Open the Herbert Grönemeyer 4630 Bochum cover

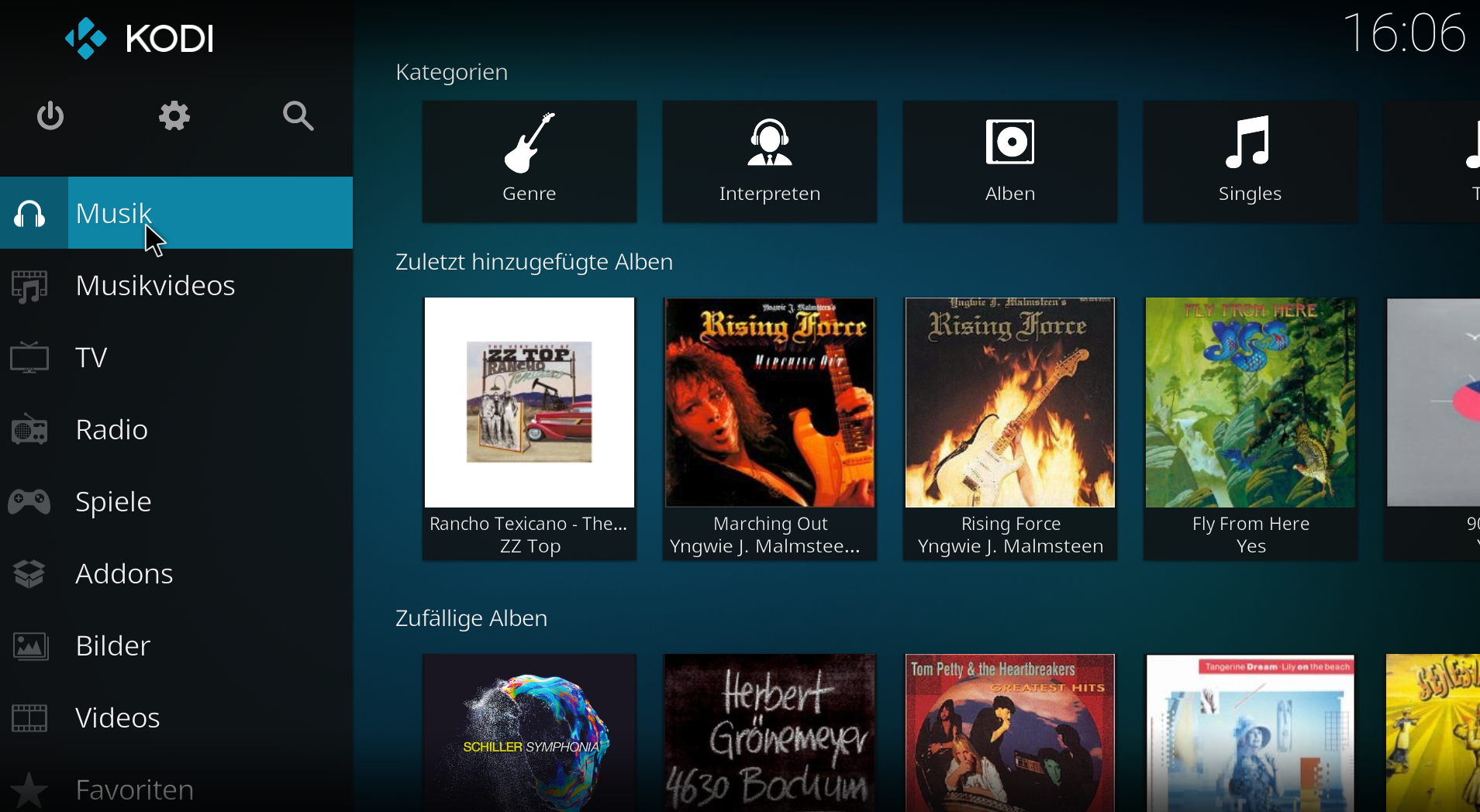pyautogui.click(x=770, y=733)
